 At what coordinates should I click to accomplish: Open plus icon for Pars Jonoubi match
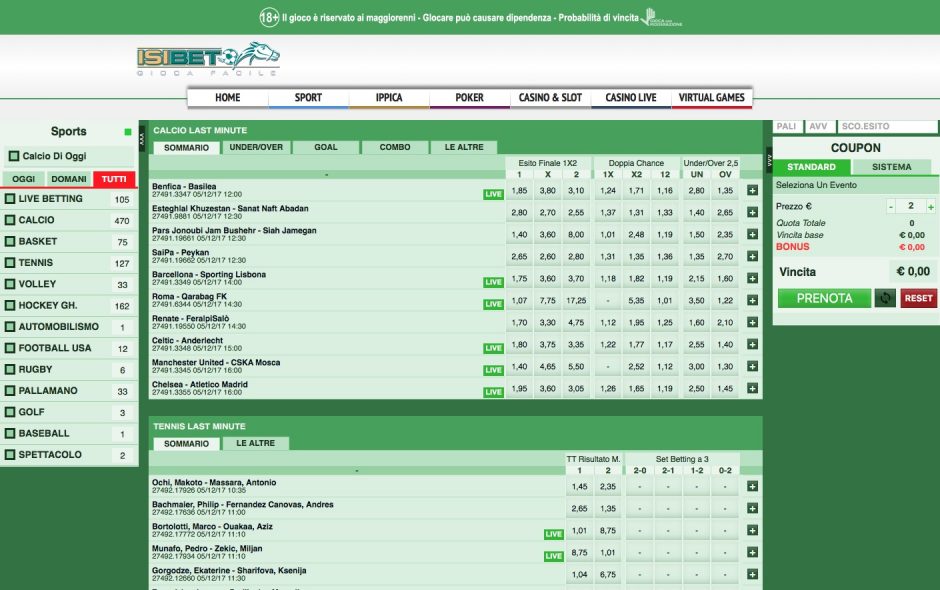752,234
